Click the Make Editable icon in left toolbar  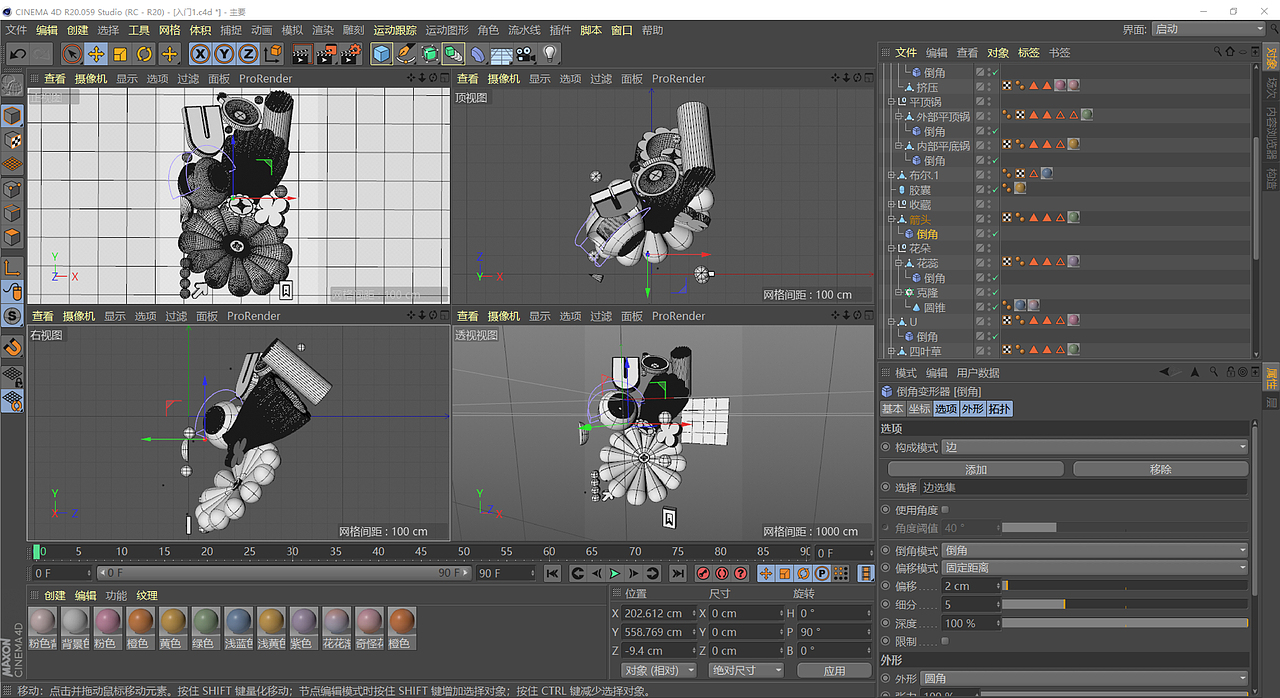click(11, 85)
